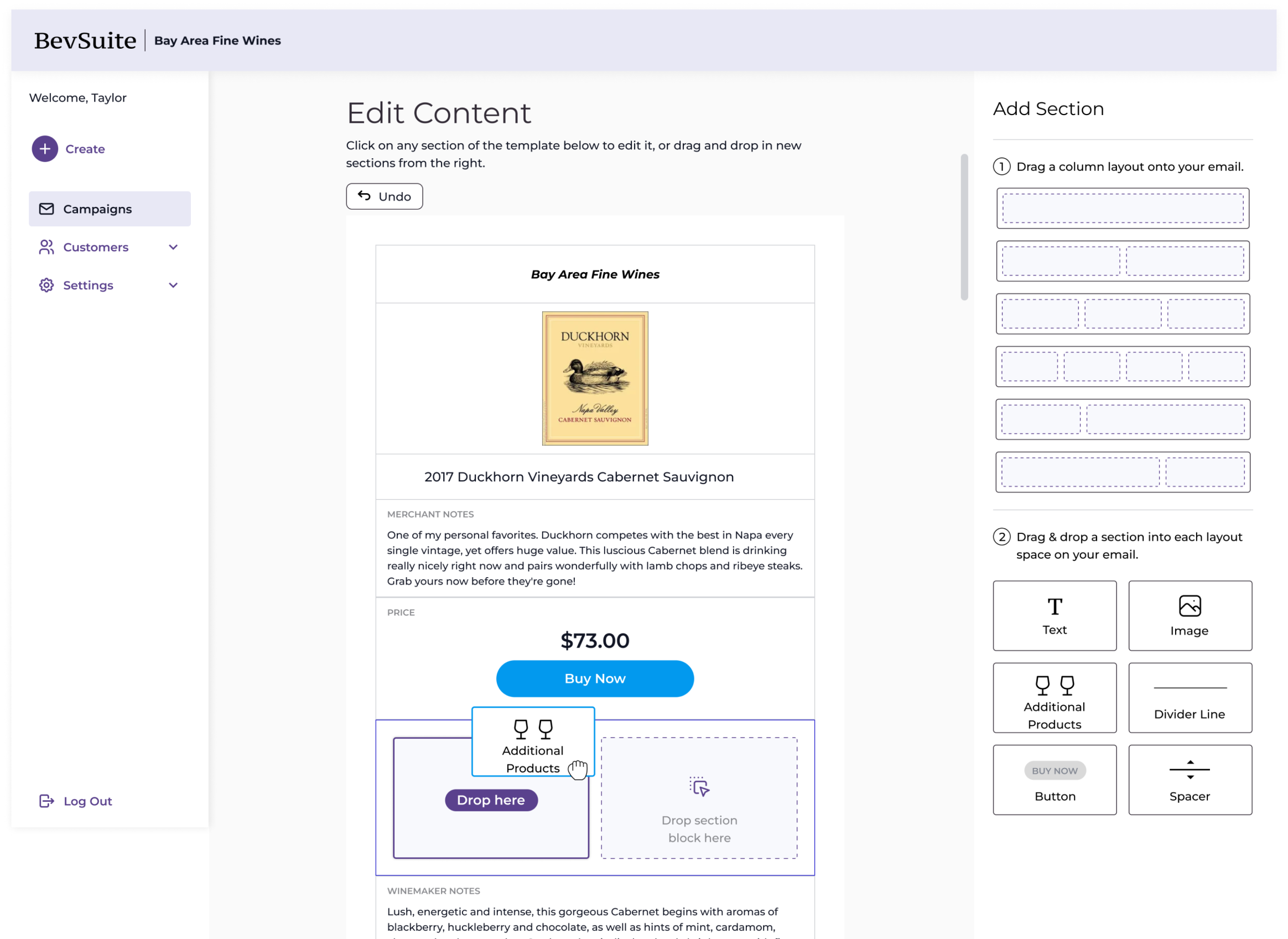Click the purple Drop here pill

(491, 800)
